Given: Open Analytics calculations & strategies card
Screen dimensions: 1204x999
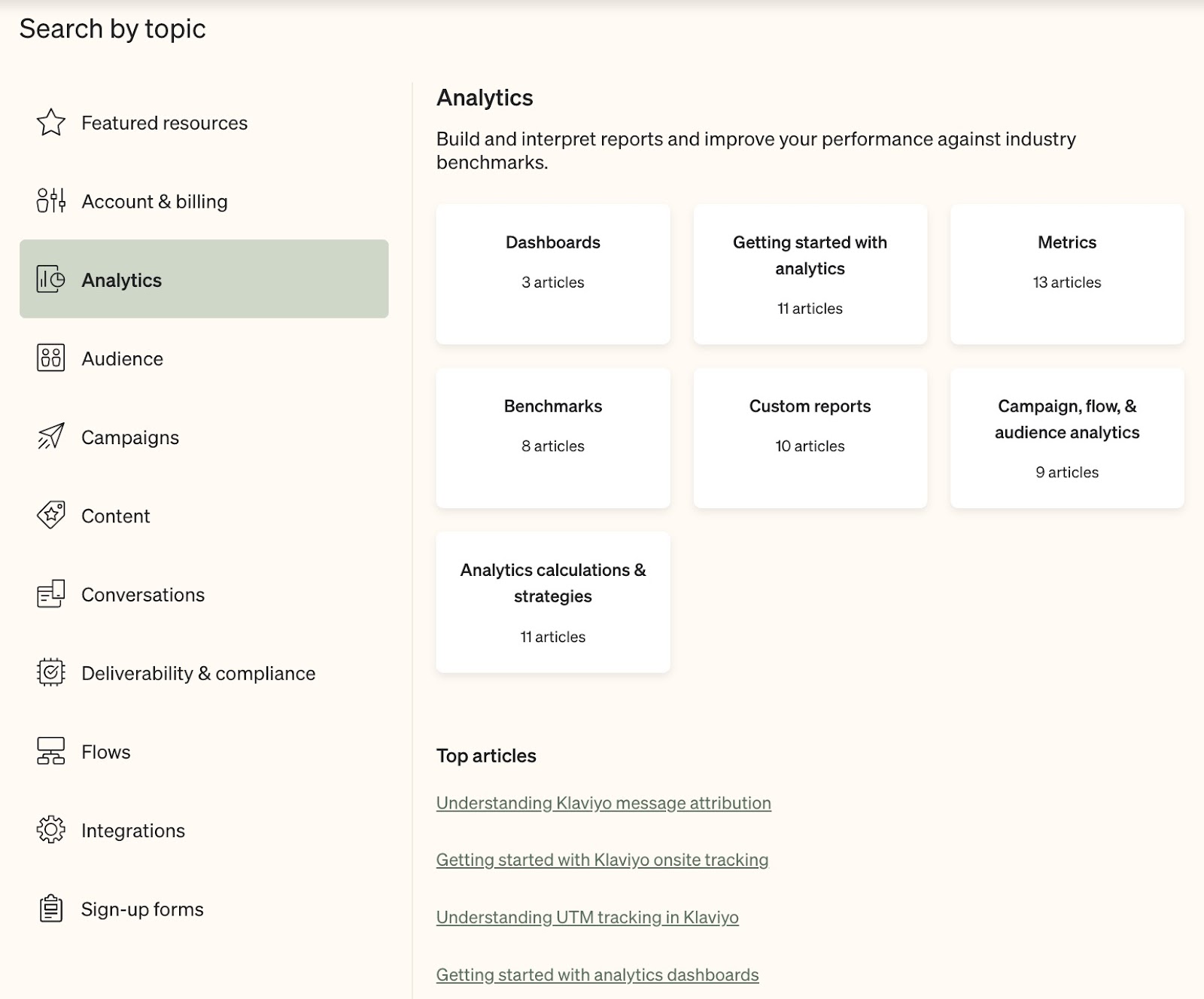Looking at the screenshot, I should [x=553, y=602].
